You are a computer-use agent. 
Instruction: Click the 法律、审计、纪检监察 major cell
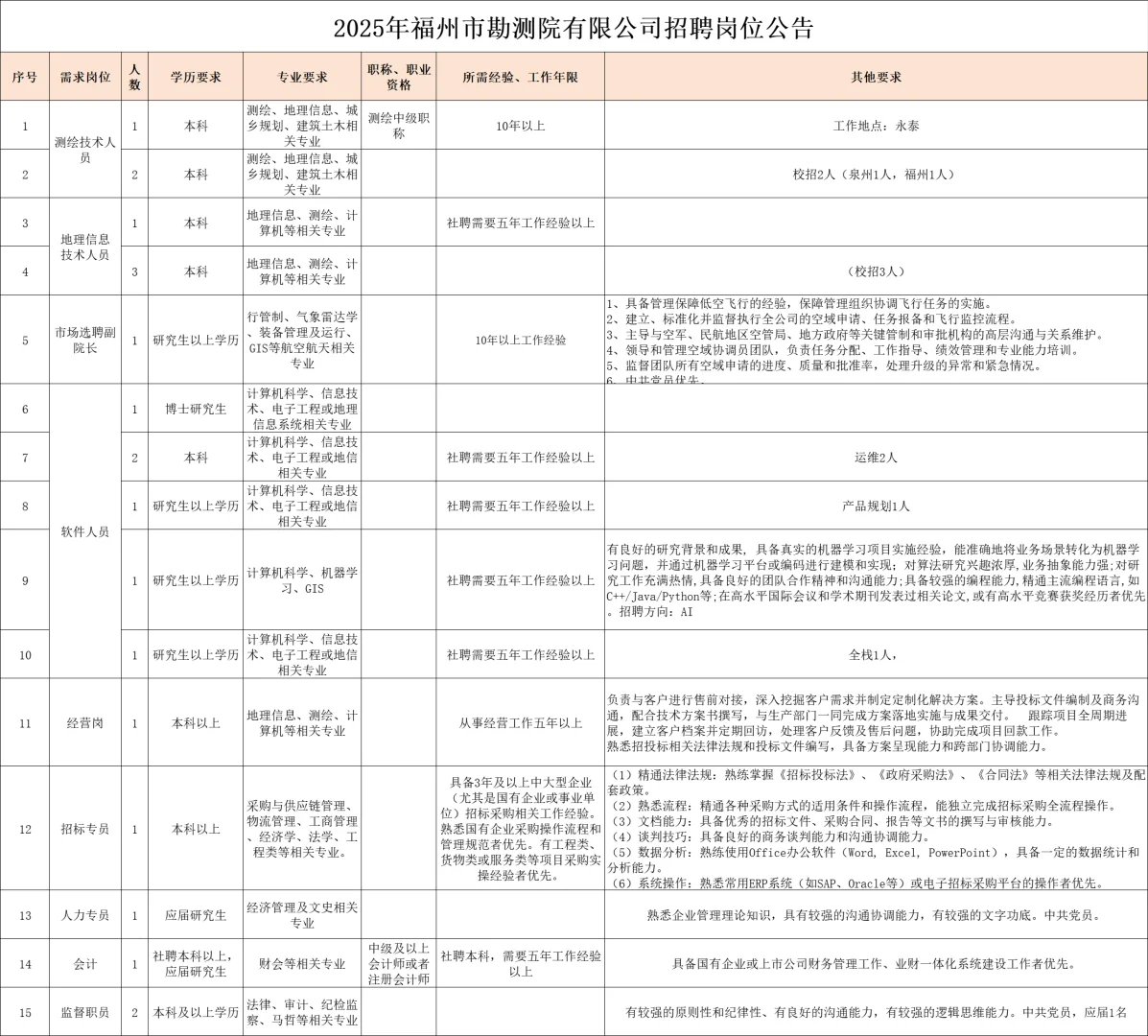(x=302, y=1012)
